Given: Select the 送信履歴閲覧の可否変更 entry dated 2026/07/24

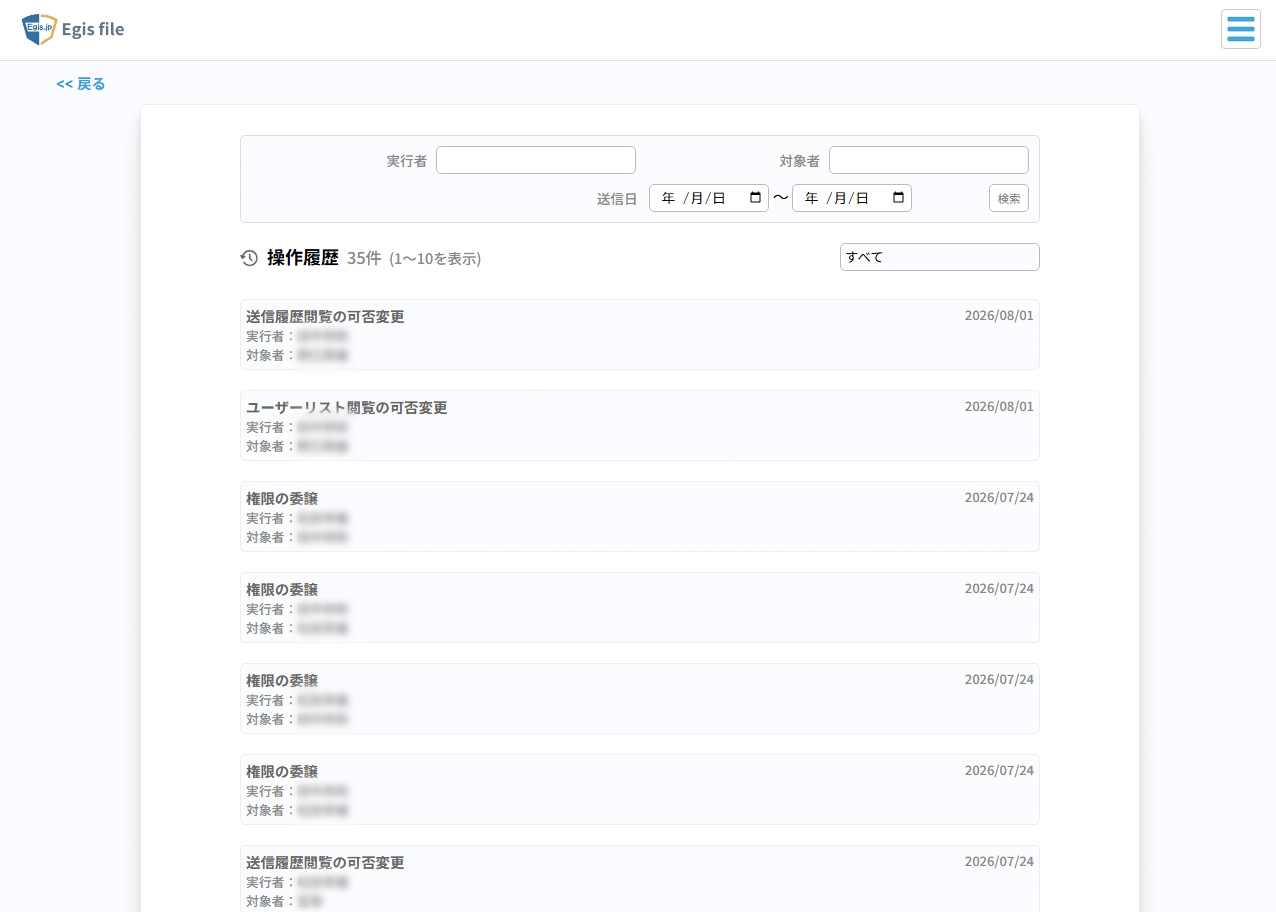Looking at the screenshot, I should pyautogui.click(x=640, y=881).
